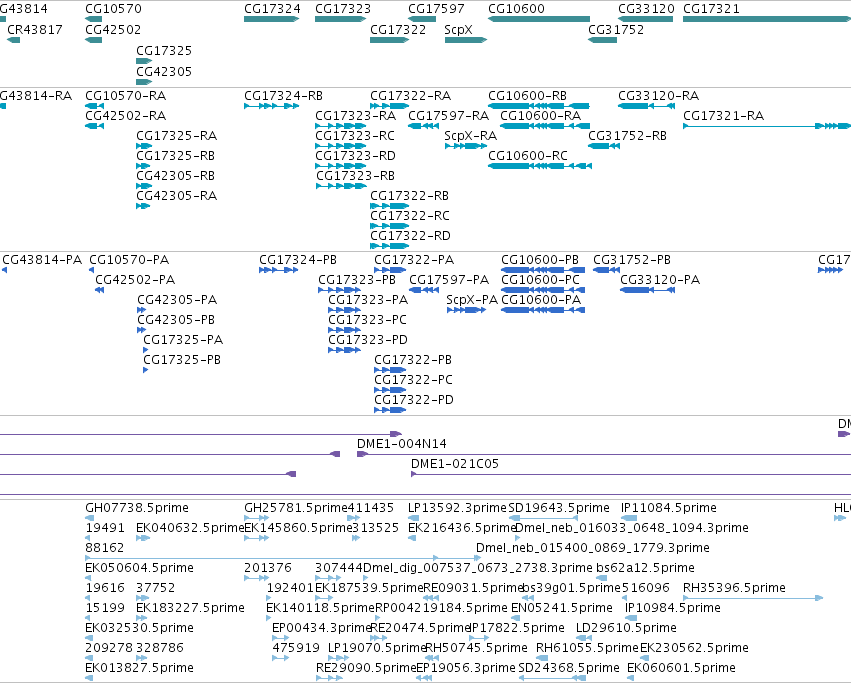Image resolution: width=851 pixels, height=683 pixels.
Task: Click protein CG17323-PD
Action: pos(345,350)
